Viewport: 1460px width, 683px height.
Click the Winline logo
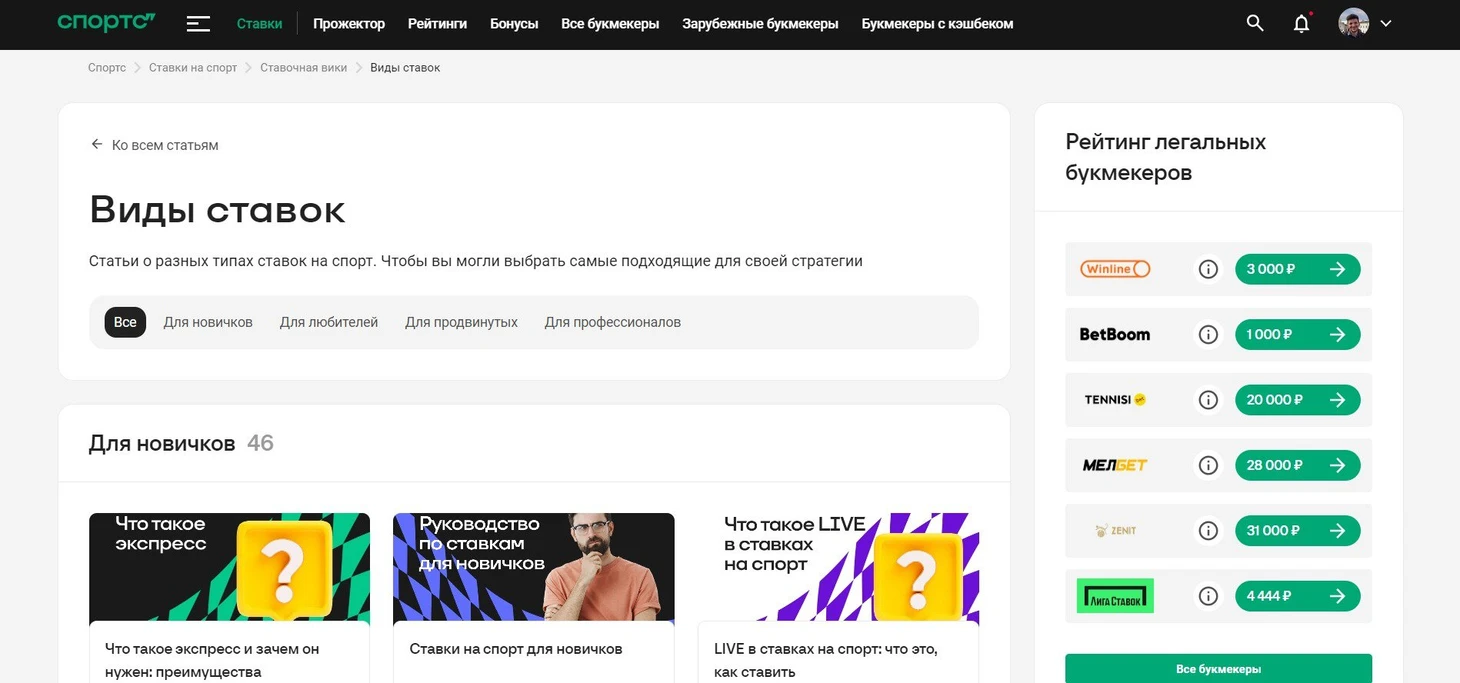[1115, 269]
